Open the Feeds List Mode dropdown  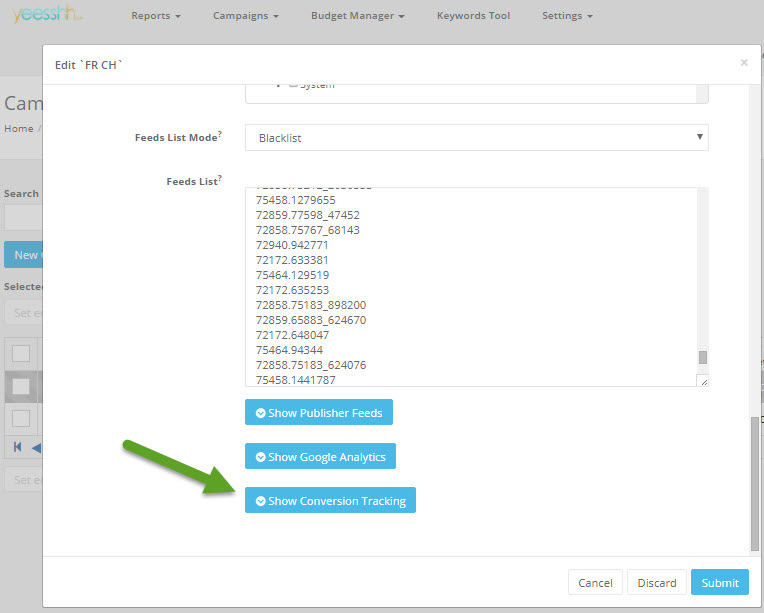coord(477,138)
